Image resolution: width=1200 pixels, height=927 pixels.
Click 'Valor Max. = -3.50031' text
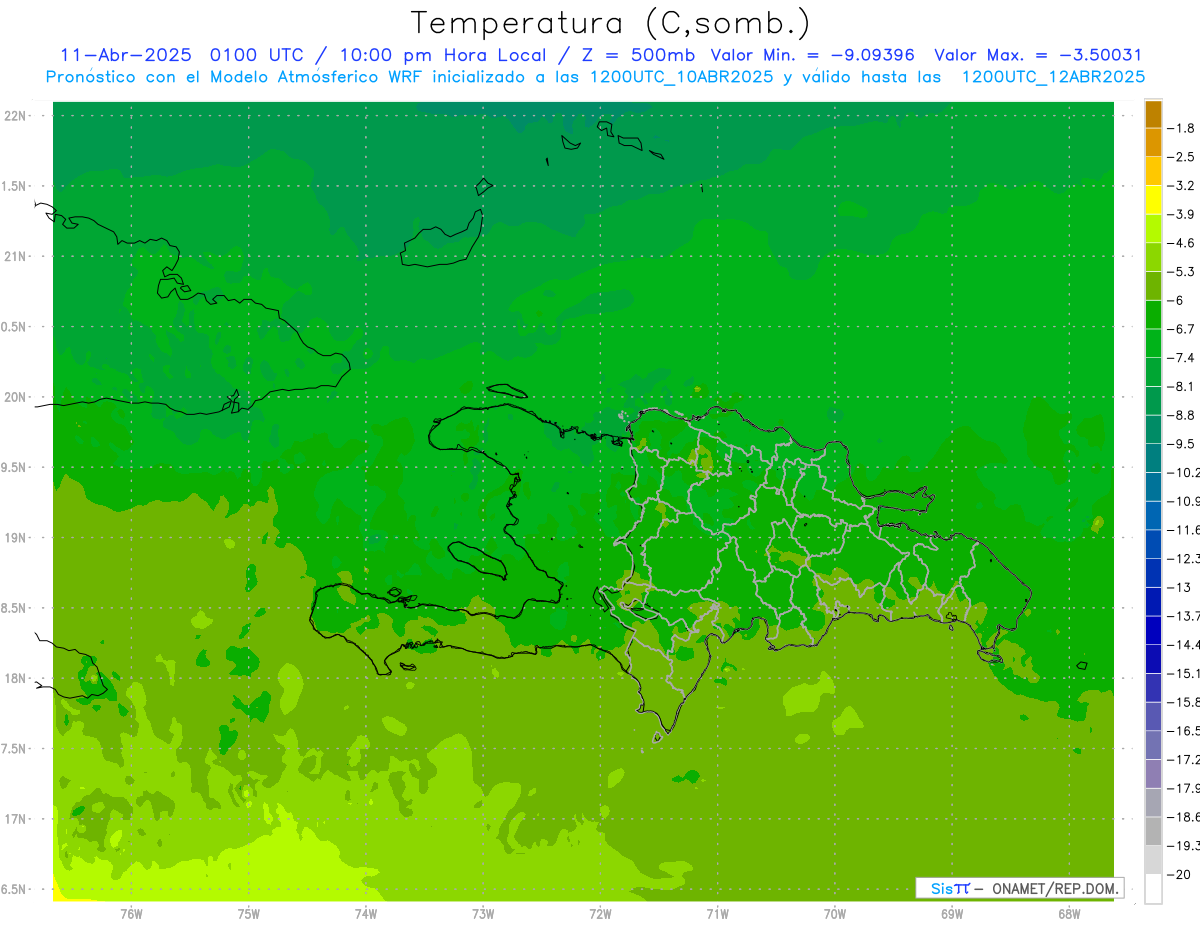pyautogui.click(x=1038, y=55)
